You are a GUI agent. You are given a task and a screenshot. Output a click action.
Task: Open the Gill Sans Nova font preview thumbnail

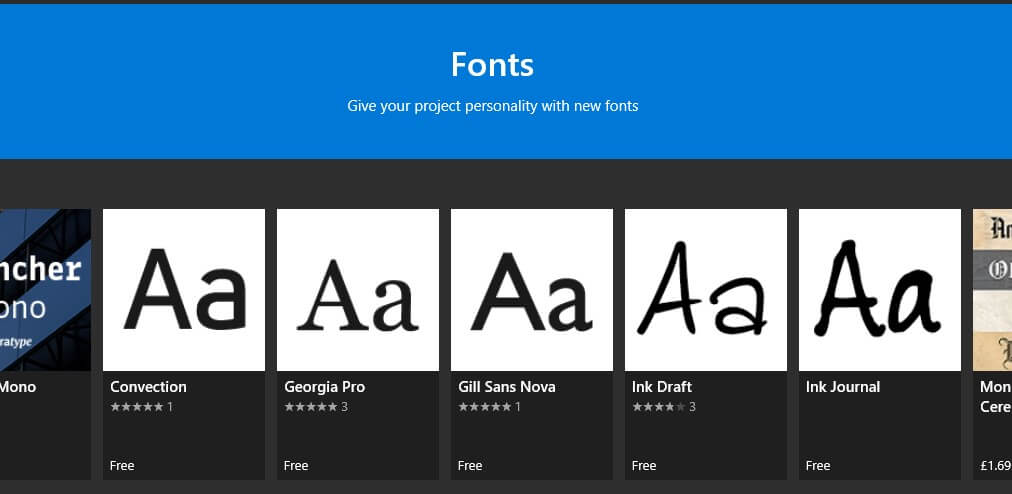point(532,290)
